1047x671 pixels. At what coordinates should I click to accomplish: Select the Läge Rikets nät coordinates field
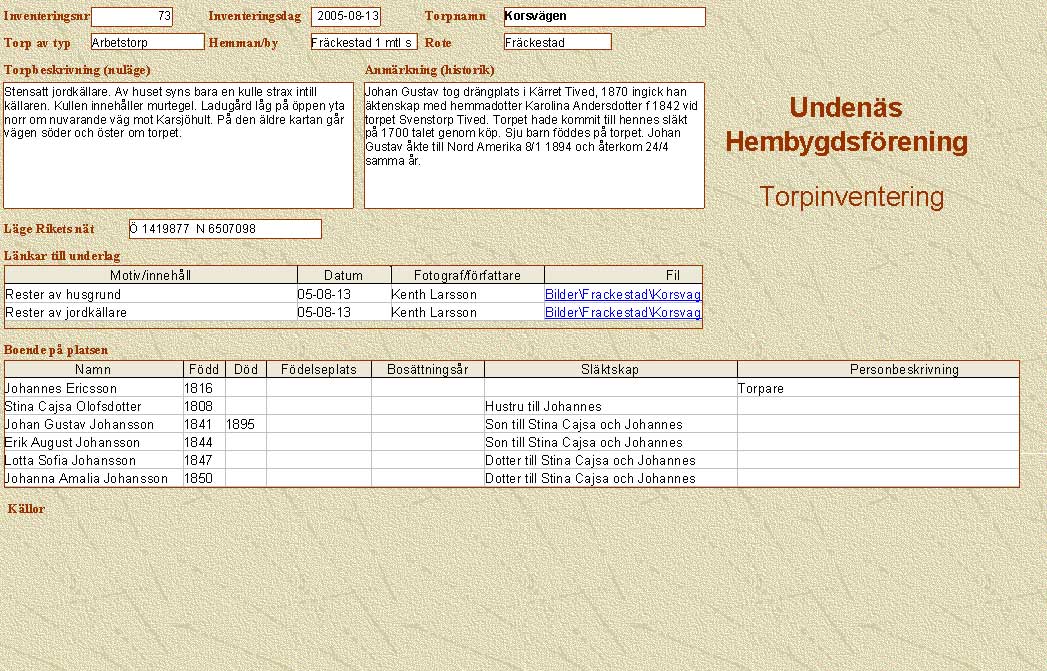[x=225, y=229]
